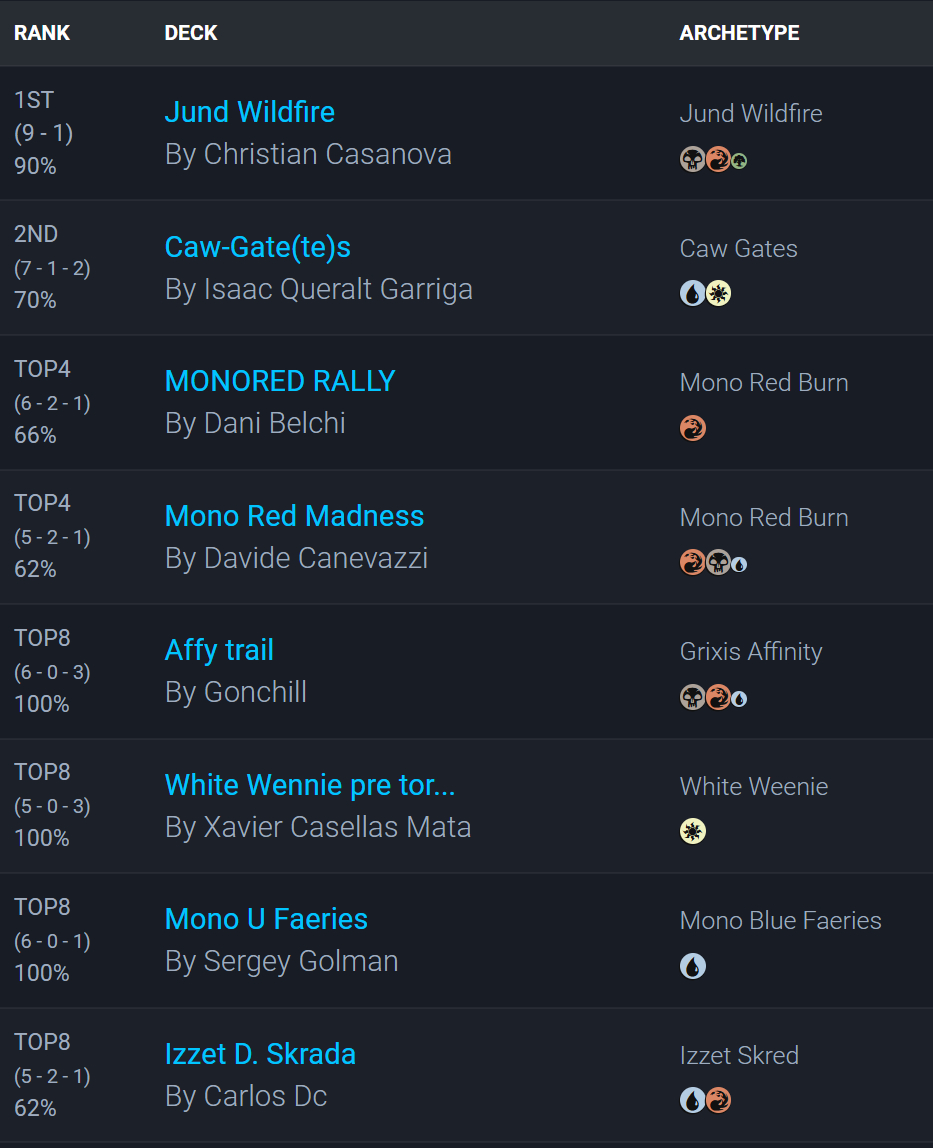Click the green mana icon for Jund Wildfire
This screenshot has width=933, height=1148.
739,160
